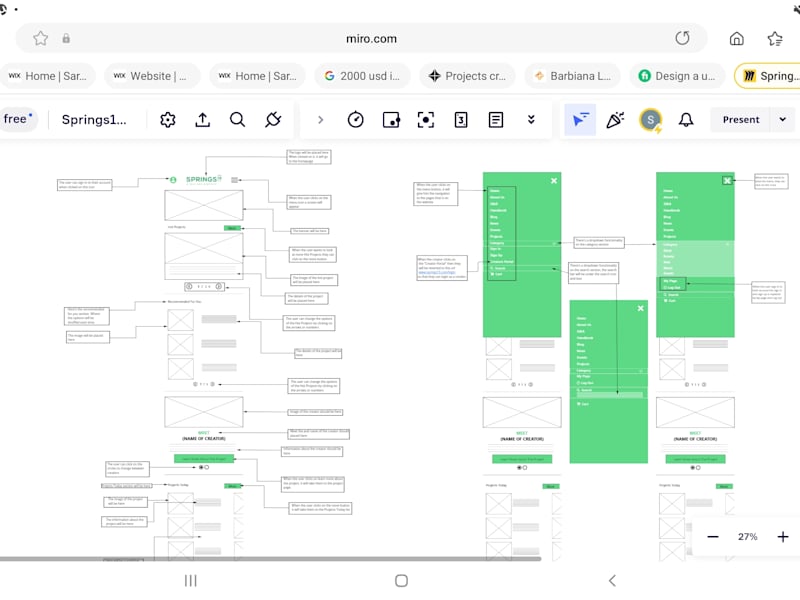Open the 27% zoom level menu
The image size is (800, 600).
747,537
